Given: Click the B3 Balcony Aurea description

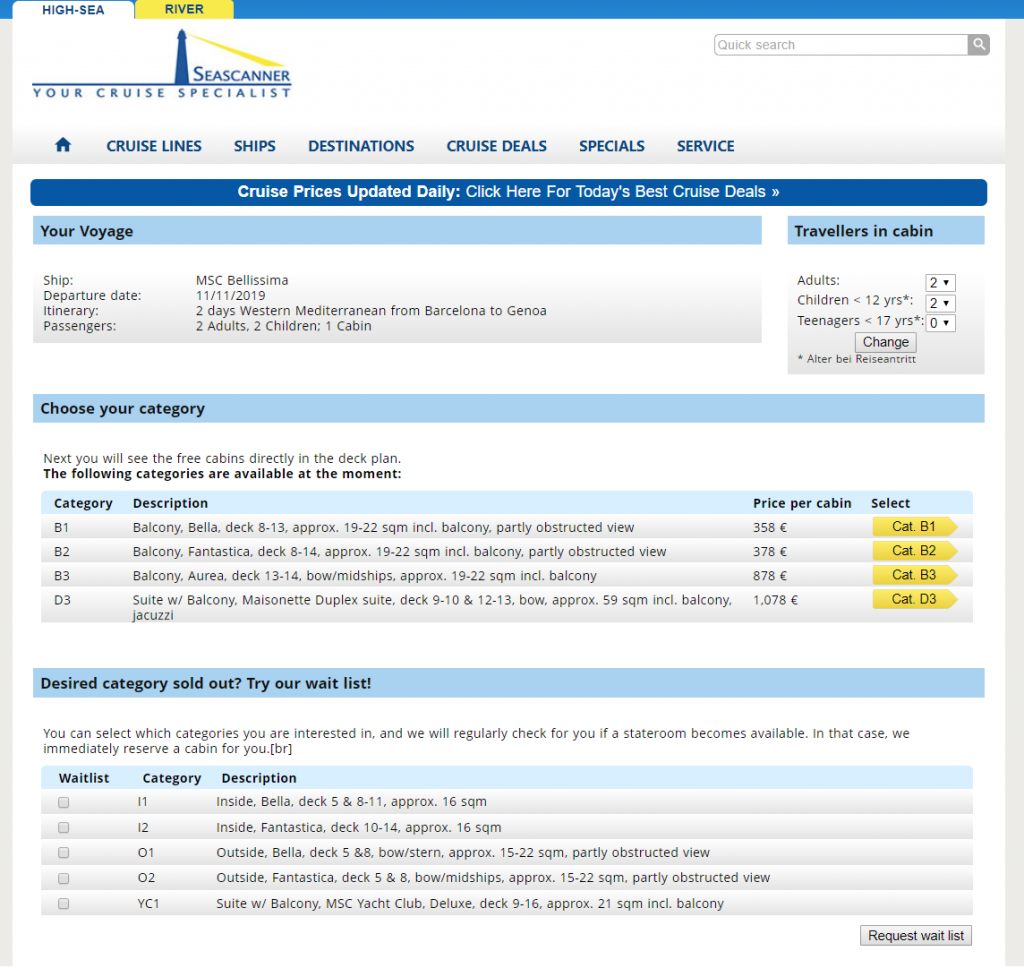Looking at the screenshot, I should coord(364,575).
